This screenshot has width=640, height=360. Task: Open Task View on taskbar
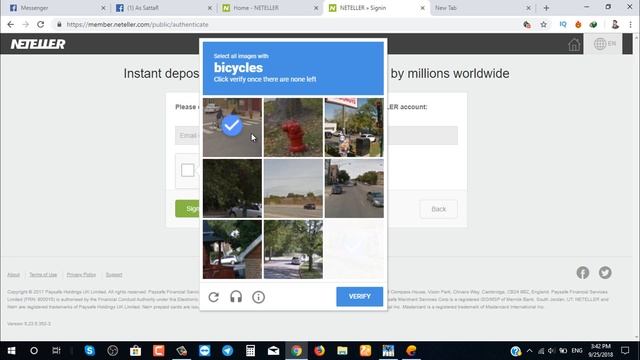click(56, 351)
